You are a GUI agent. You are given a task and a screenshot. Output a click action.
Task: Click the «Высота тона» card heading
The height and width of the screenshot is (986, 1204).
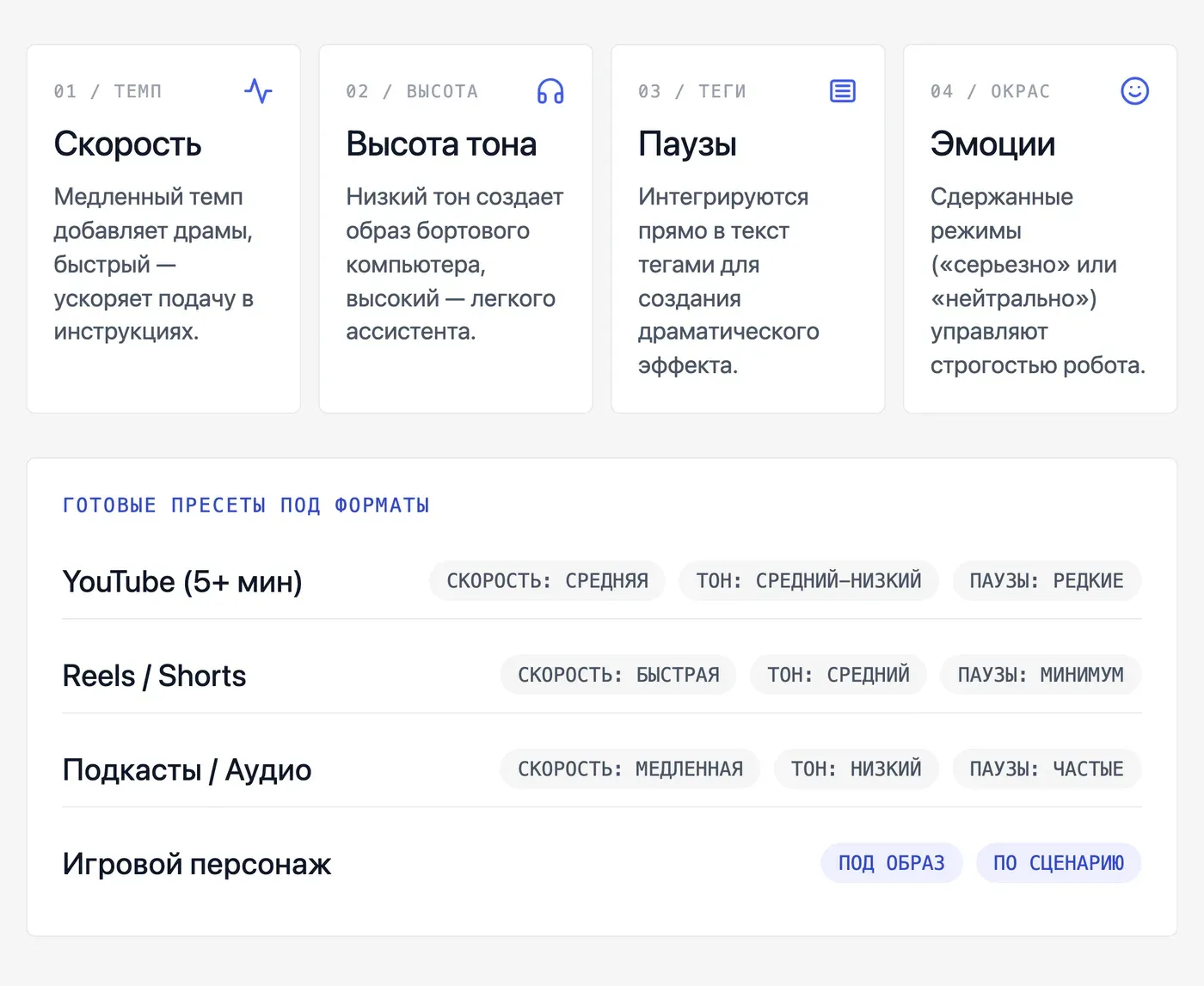441,144
